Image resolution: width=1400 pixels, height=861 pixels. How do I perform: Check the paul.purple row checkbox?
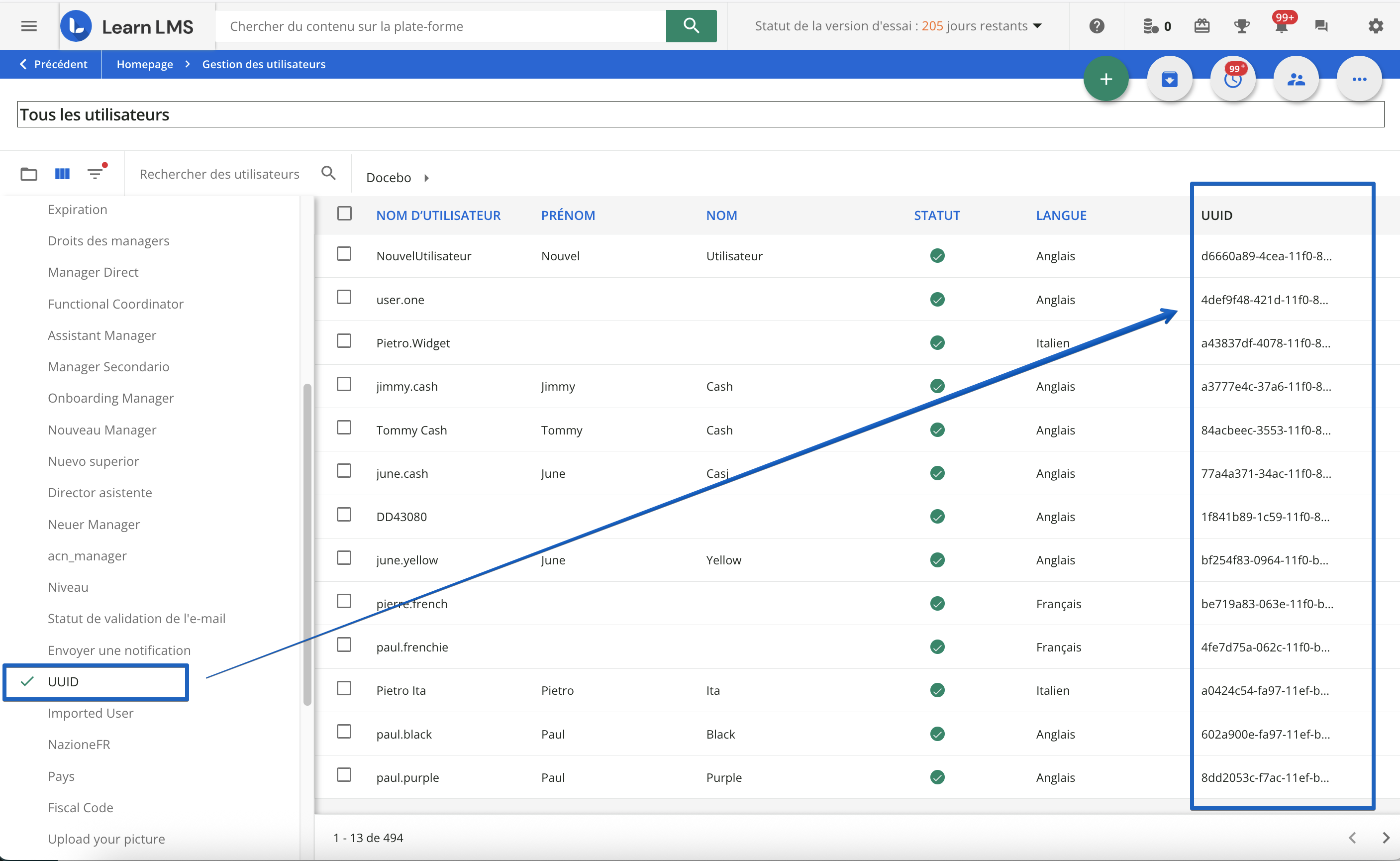pyautogui.click(x=344, y=775)
